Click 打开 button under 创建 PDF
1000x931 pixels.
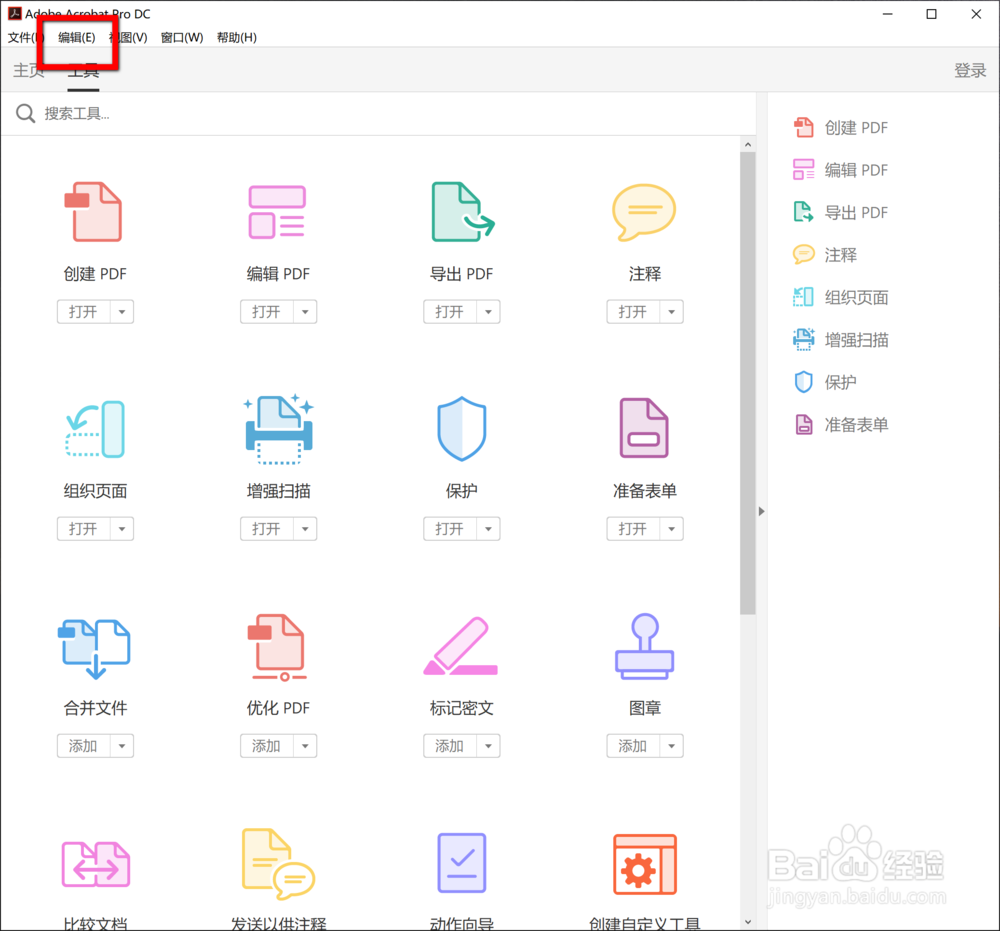84,312
